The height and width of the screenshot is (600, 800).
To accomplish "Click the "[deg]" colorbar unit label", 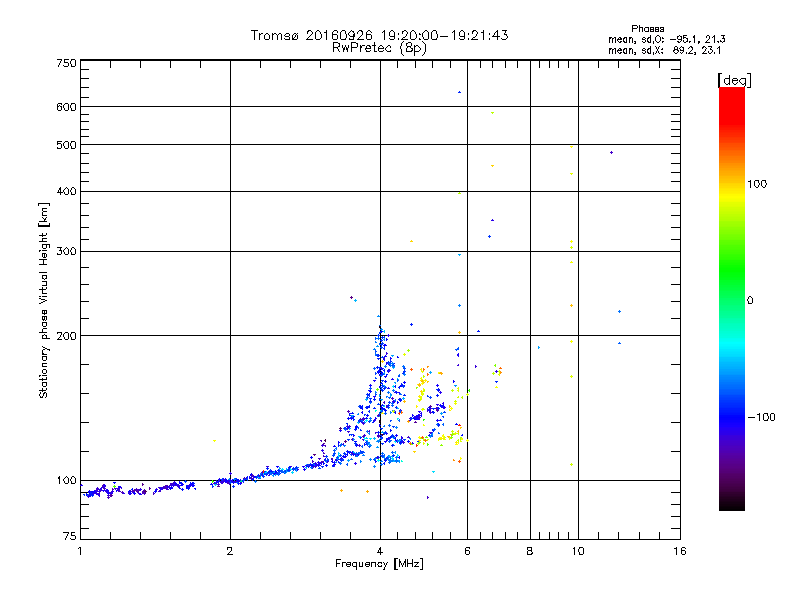I will pos(734,80).
